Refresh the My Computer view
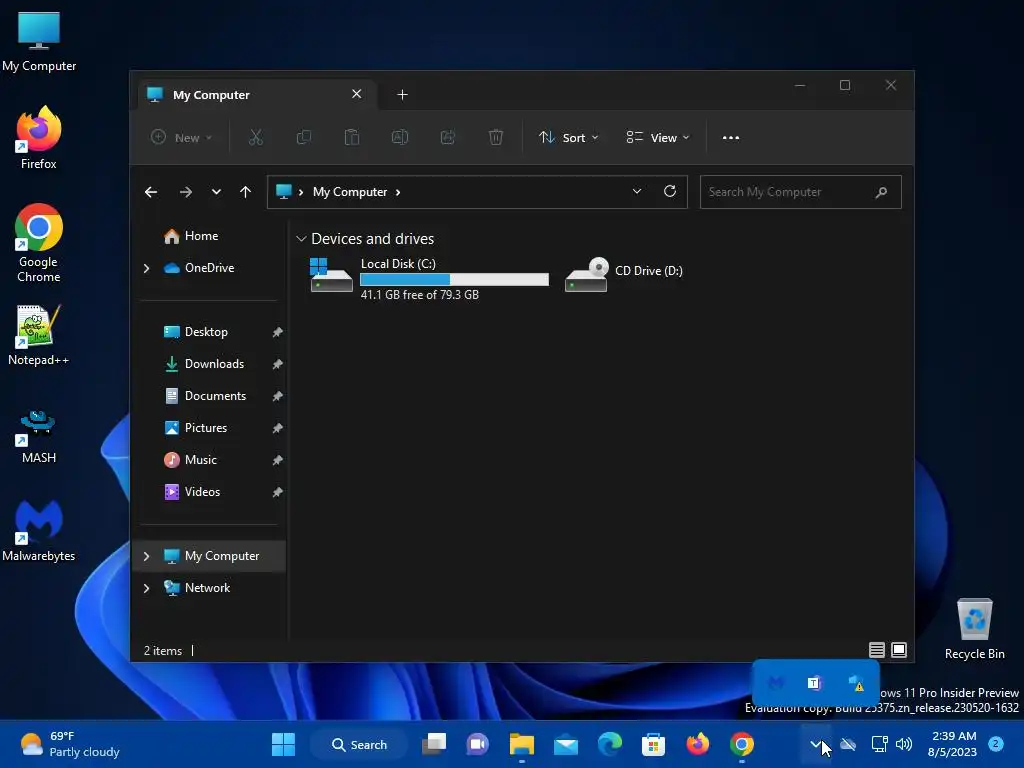The image size is (1024, 768). pos(669,191)
